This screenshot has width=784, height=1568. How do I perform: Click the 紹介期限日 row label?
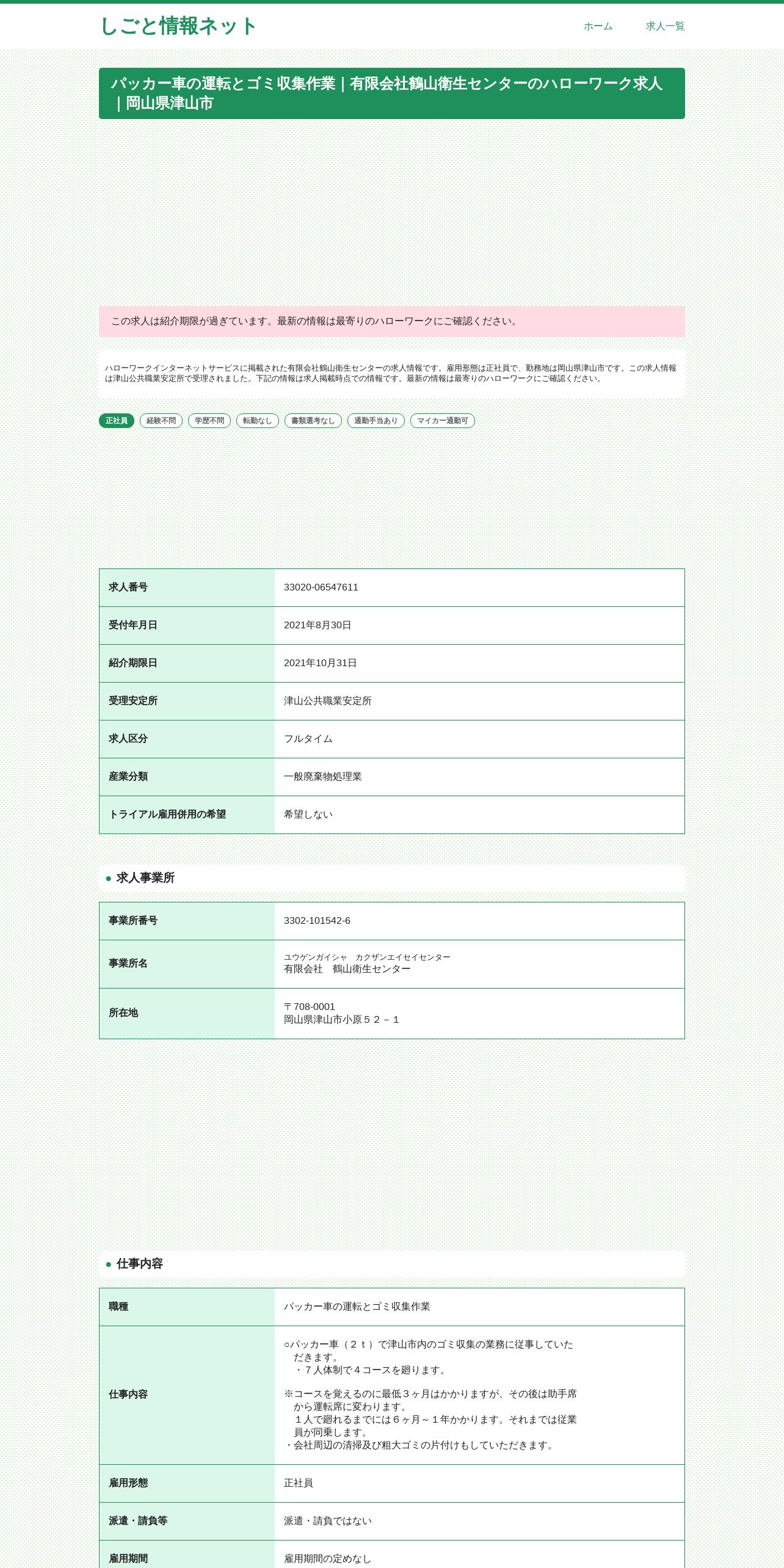pos(133,663)
